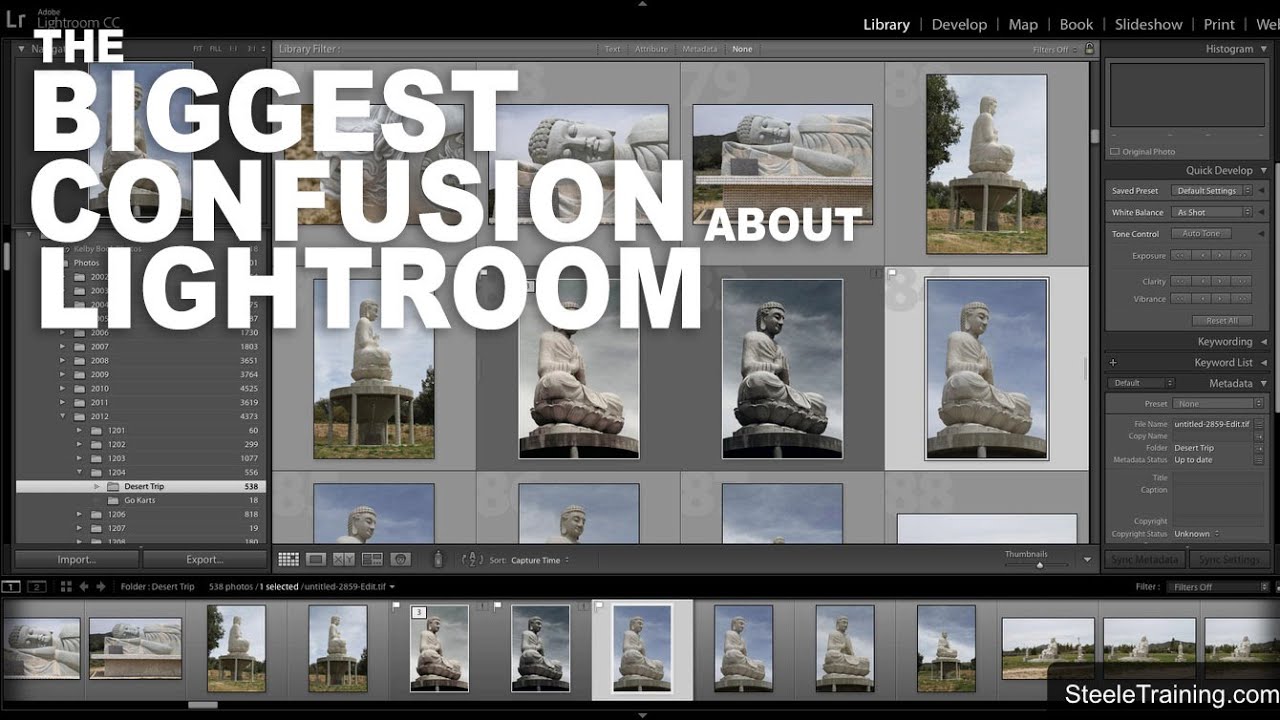Click the icon beside Metadata Status field

(x=1259, y=460)
